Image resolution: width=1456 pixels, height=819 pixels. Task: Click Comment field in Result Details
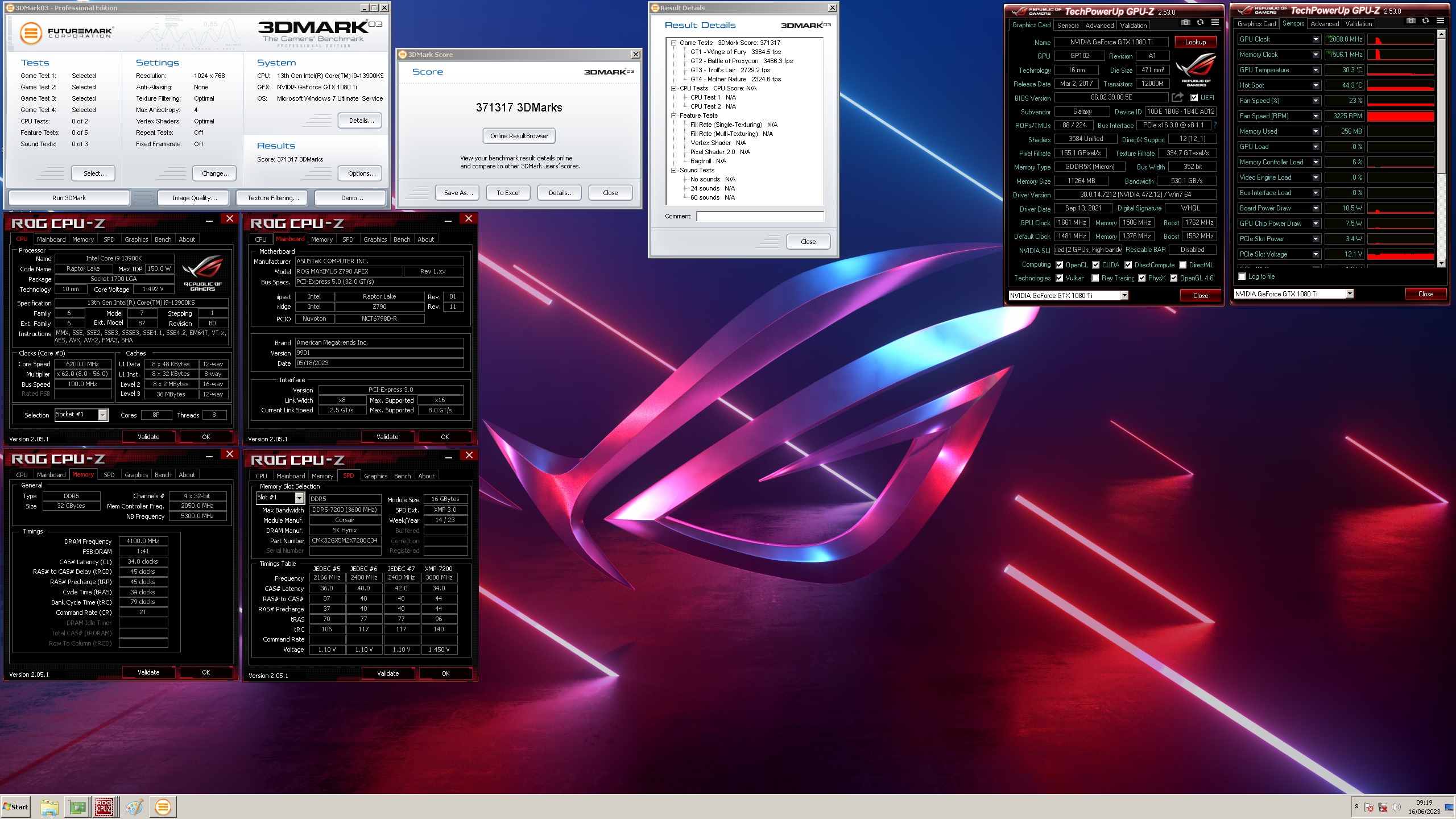(760, 216)
